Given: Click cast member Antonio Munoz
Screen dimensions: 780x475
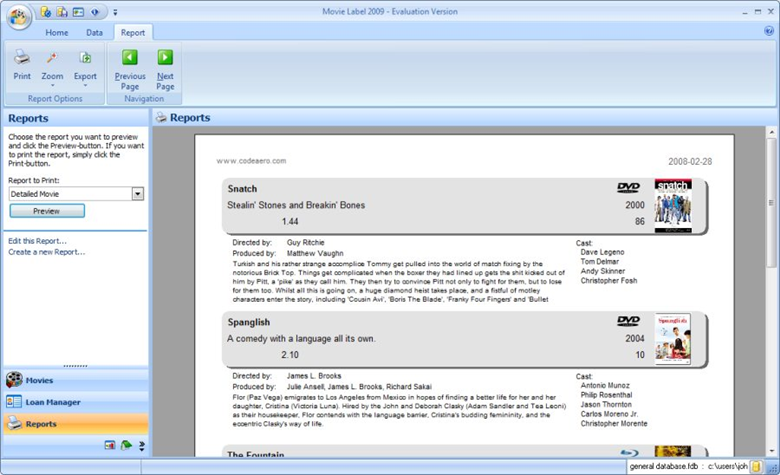Looking at the screenshot, I should [x=605, y=385].
